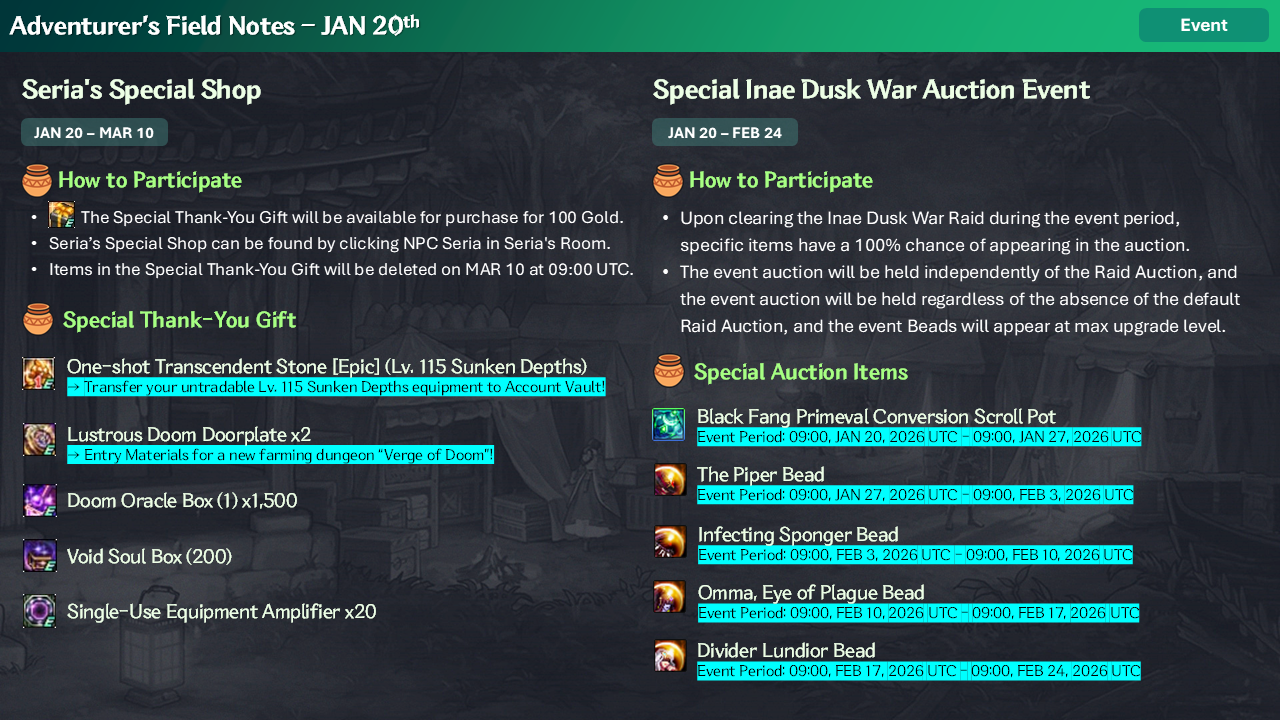Screen dimensions: 1280x720
Task: Click the highlighted Sunken Depths transfer note
Action: [336, 387]
